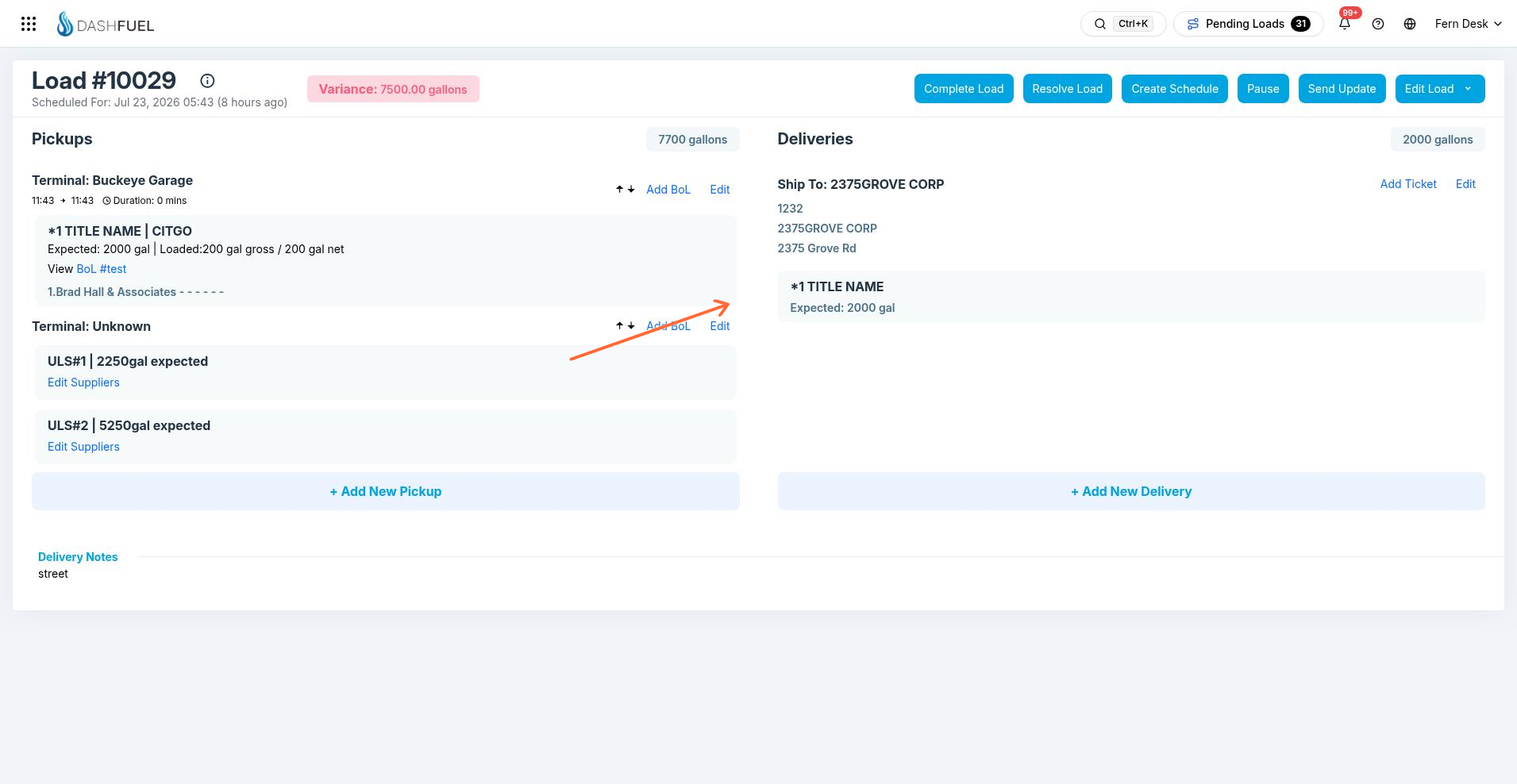Expand Edit Load dropdown arrow
Image resolution: width=1517 pixels, height=784 pixels.
[x=1469, y=89]
